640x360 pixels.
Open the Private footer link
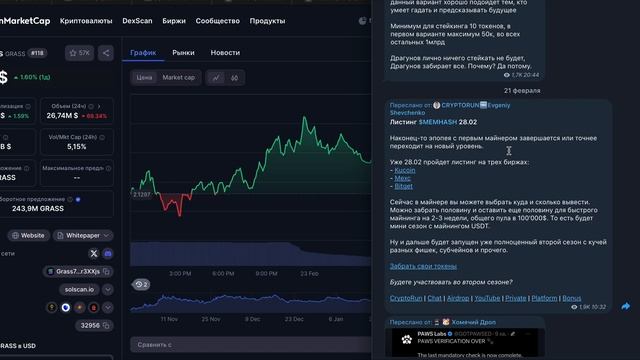516,298
